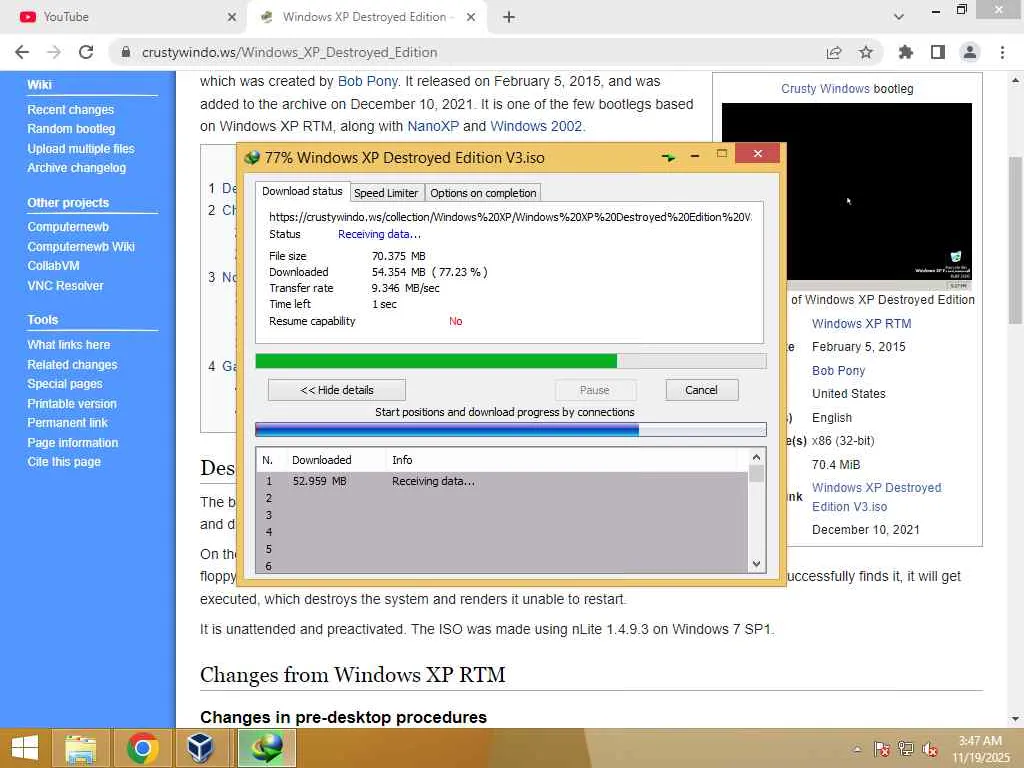Switch to the Speed Limiter tab

click(x=386, y=193)
